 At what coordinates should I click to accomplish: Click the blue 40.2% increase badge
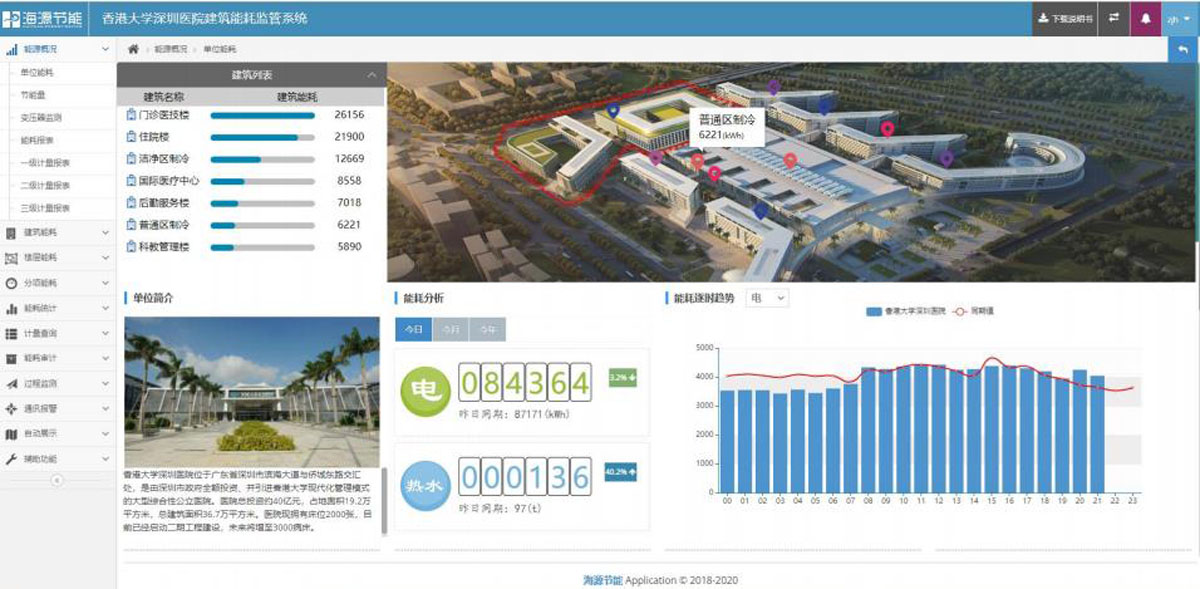[x=623, y=470]
